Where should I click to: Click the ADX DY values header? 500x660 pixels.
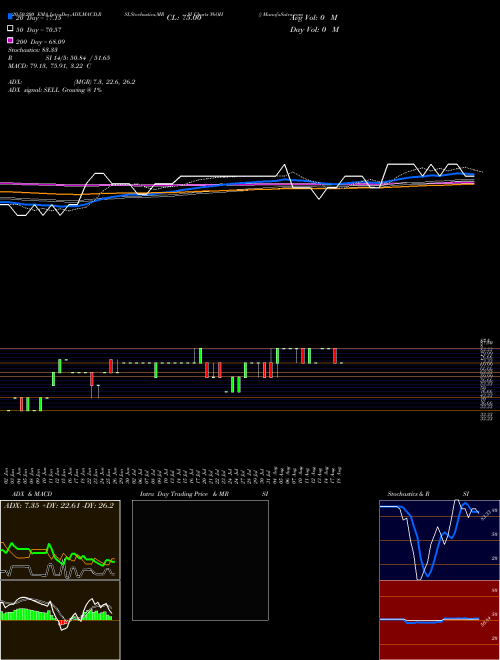[59, 505]
